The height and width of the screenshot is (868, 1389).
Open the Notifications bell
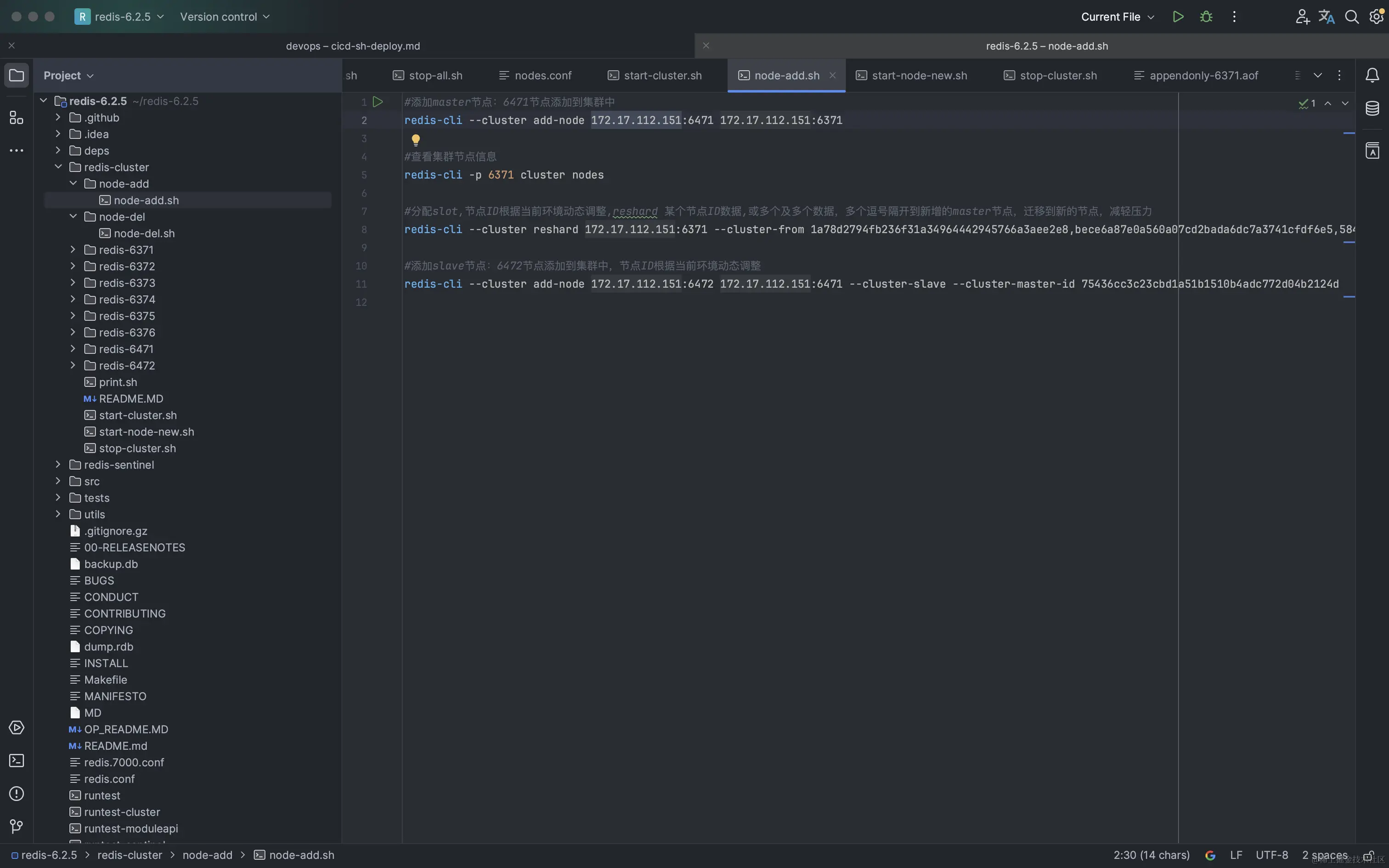point(1372,75)
